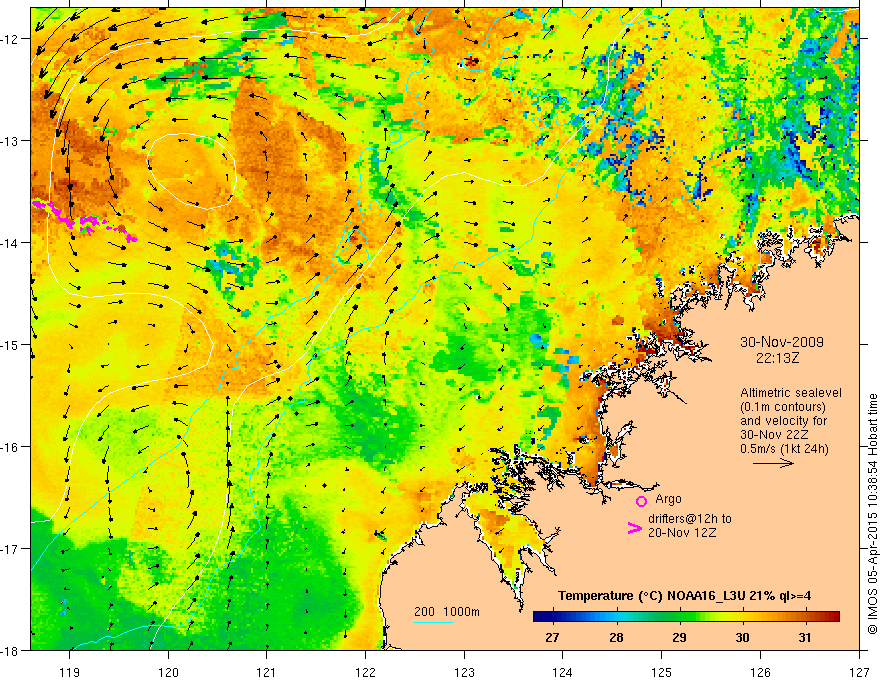Click the 0.5m/s velocity scale arrow
Image resolution: width=880 pixels, height=680 pixels.
pos(773,463)
